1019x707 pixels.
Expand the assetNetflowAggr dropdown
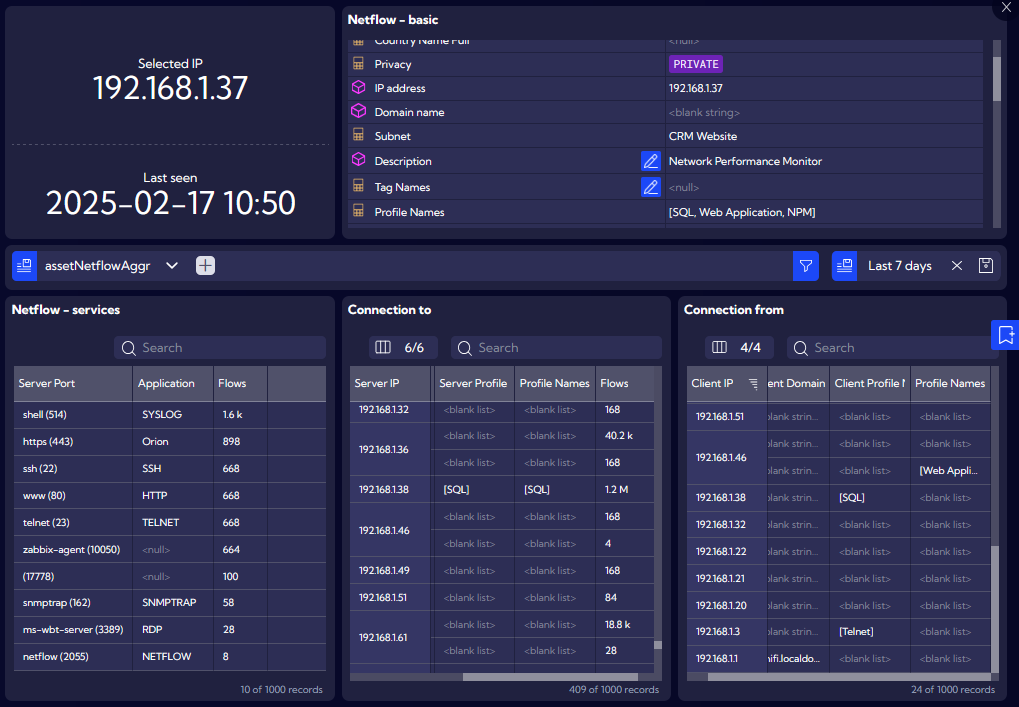tap(172, 266)
